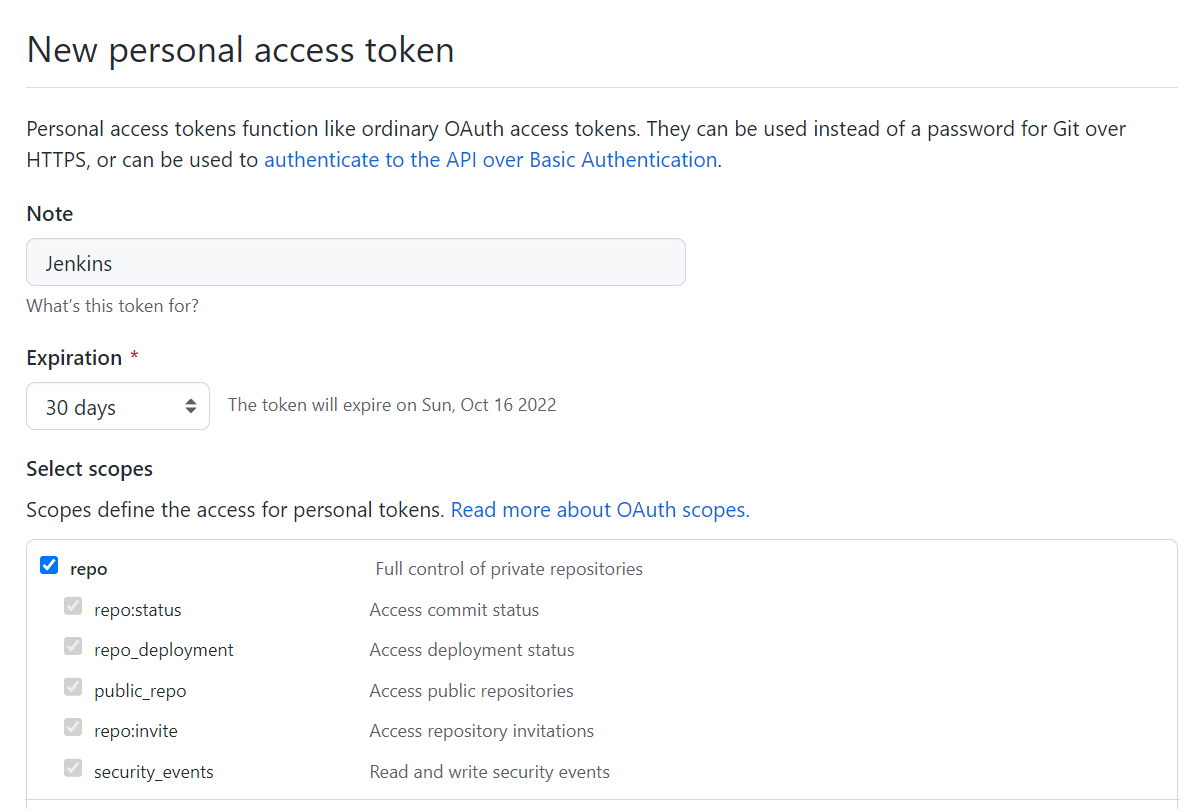Uncheck the repo scope checkbox
Viewport: 1190px width, 809px height.
(49, 566)
